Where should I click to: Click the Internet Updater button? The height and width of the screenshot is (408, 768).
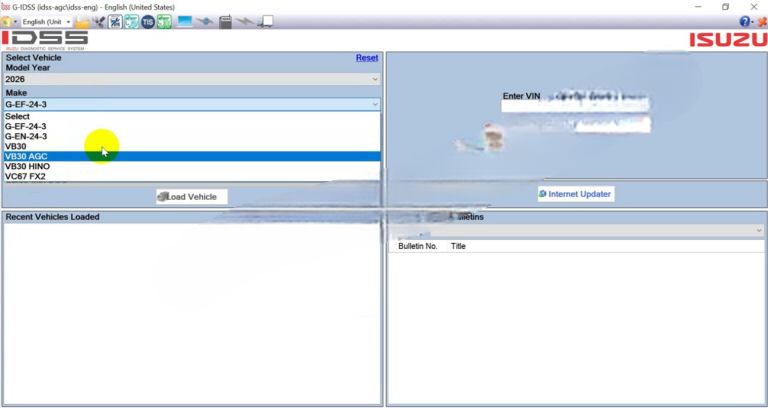(576, 194)
